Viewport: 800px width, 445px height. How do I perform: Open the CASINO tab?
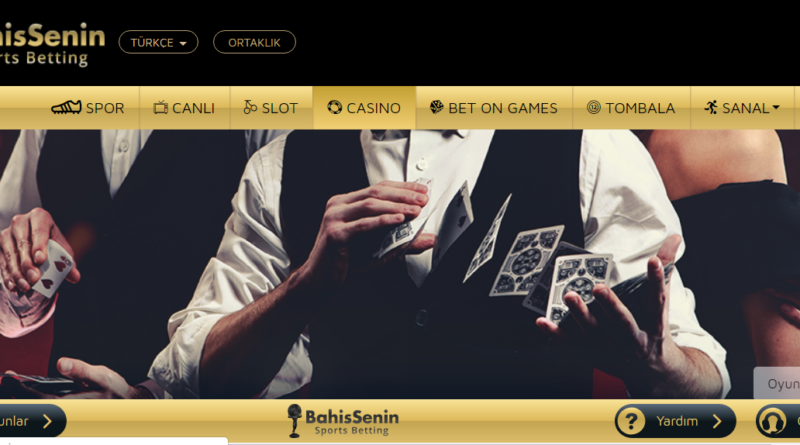coord(364,108)
